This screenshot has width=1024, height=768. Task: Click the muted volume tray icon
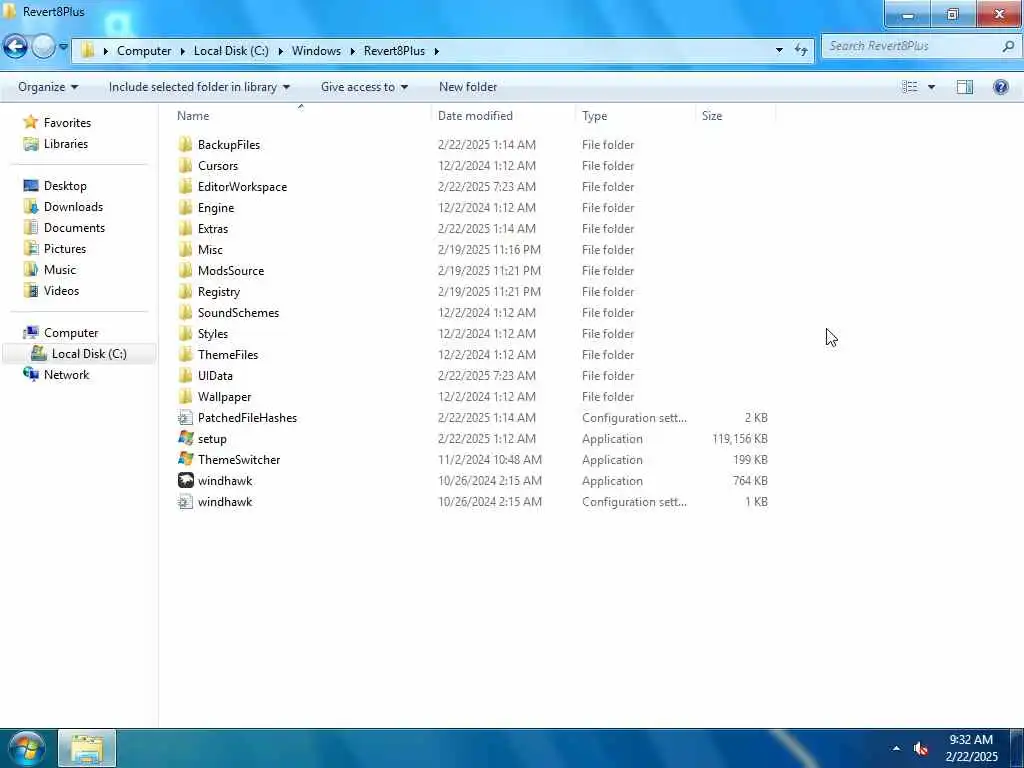click(x=921, y=748)
